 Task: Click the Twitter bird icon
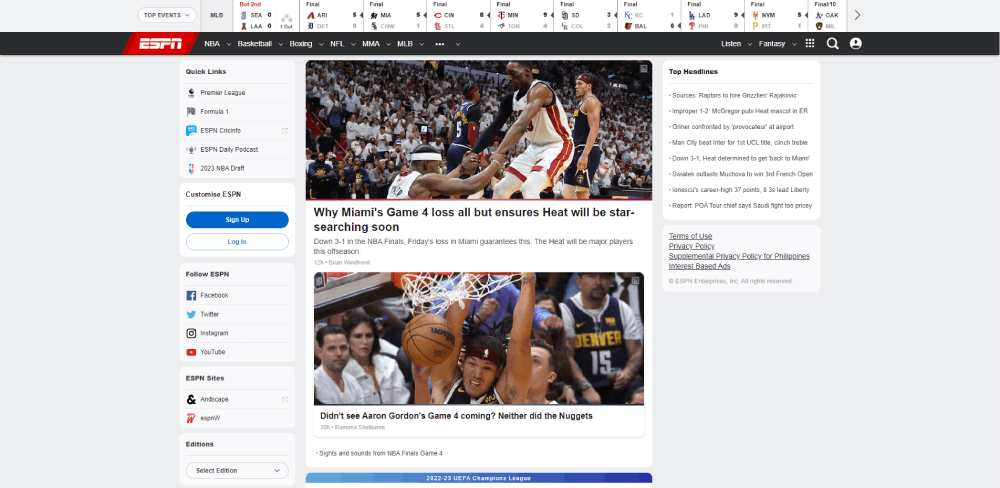(191, 314)
